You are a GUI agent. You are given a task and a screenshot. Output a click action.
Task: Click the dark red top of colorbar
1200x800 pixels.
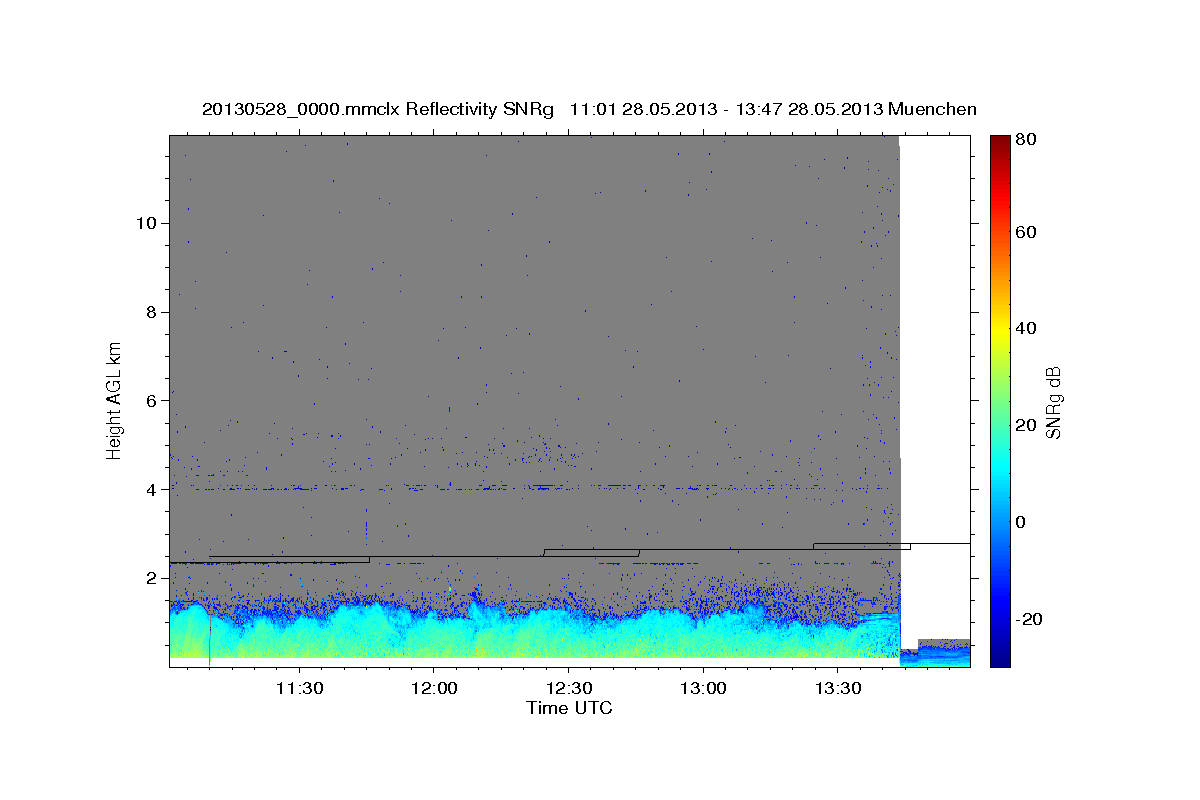pyautogui.click(x=1000, y=141)
